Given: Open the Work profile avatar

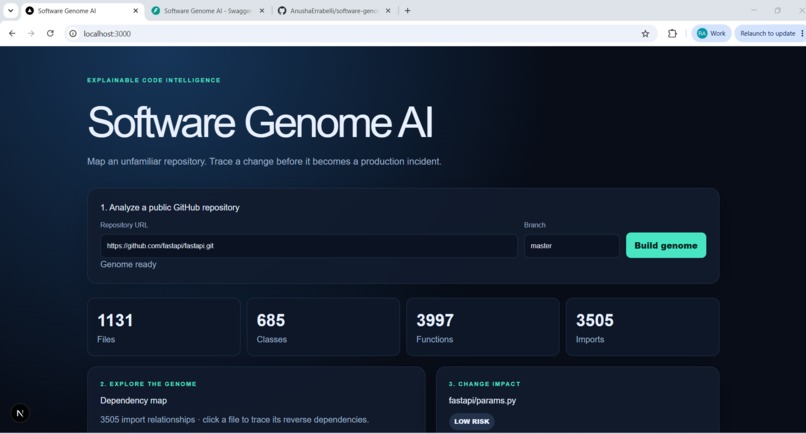Looking at the screenshot, I should [x=711, y=33].
